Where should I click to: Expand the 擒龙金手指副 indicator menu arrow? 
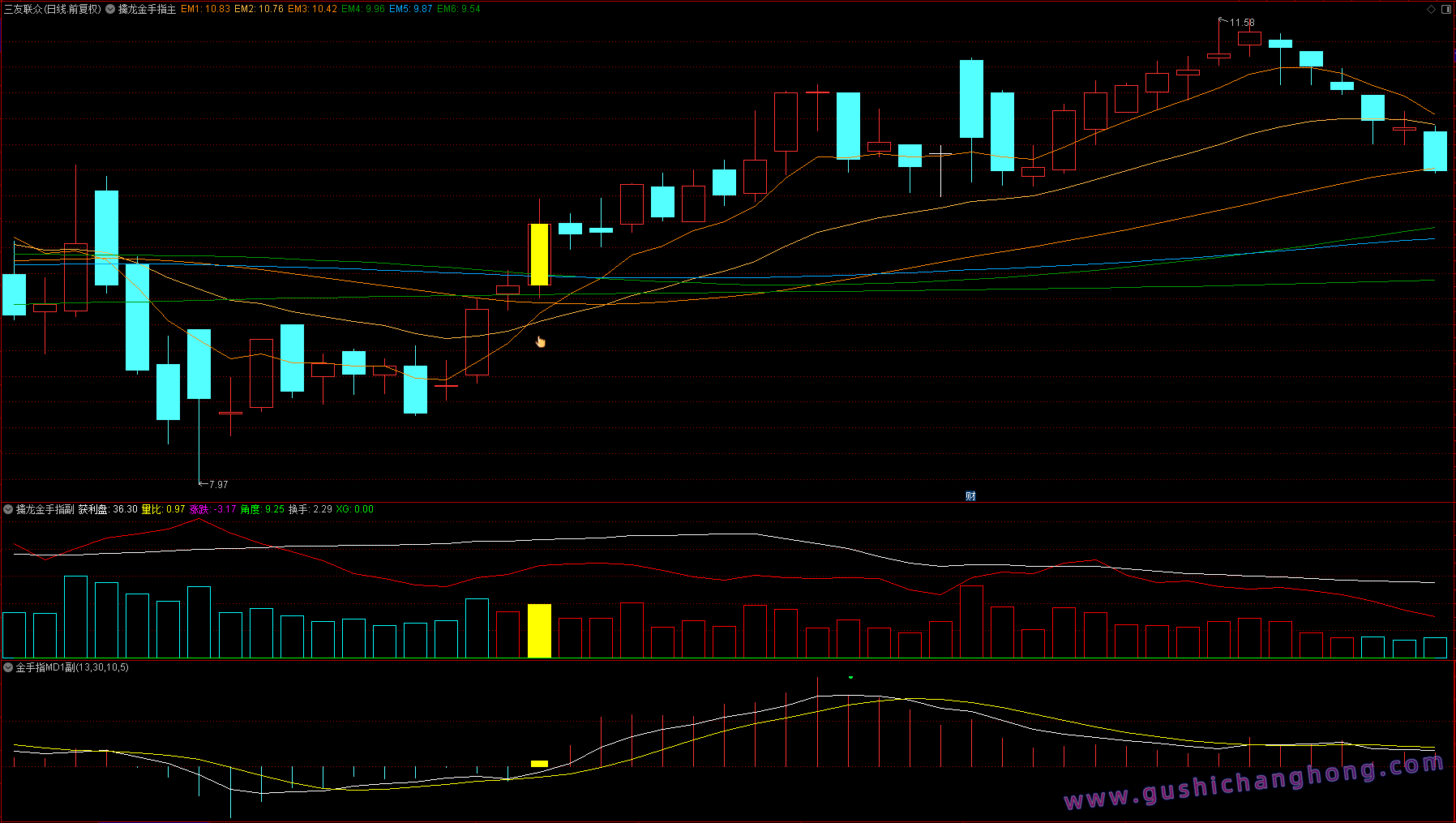coord(8,509)
